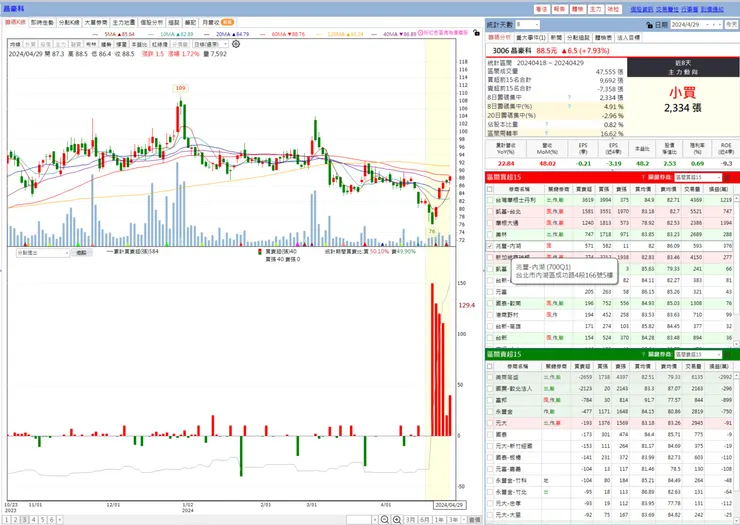The width and height of the screenshot is (740, 525).
Task: Open the 主力地圖 tab
Action: pyautogui.click(x=124, y=22)
